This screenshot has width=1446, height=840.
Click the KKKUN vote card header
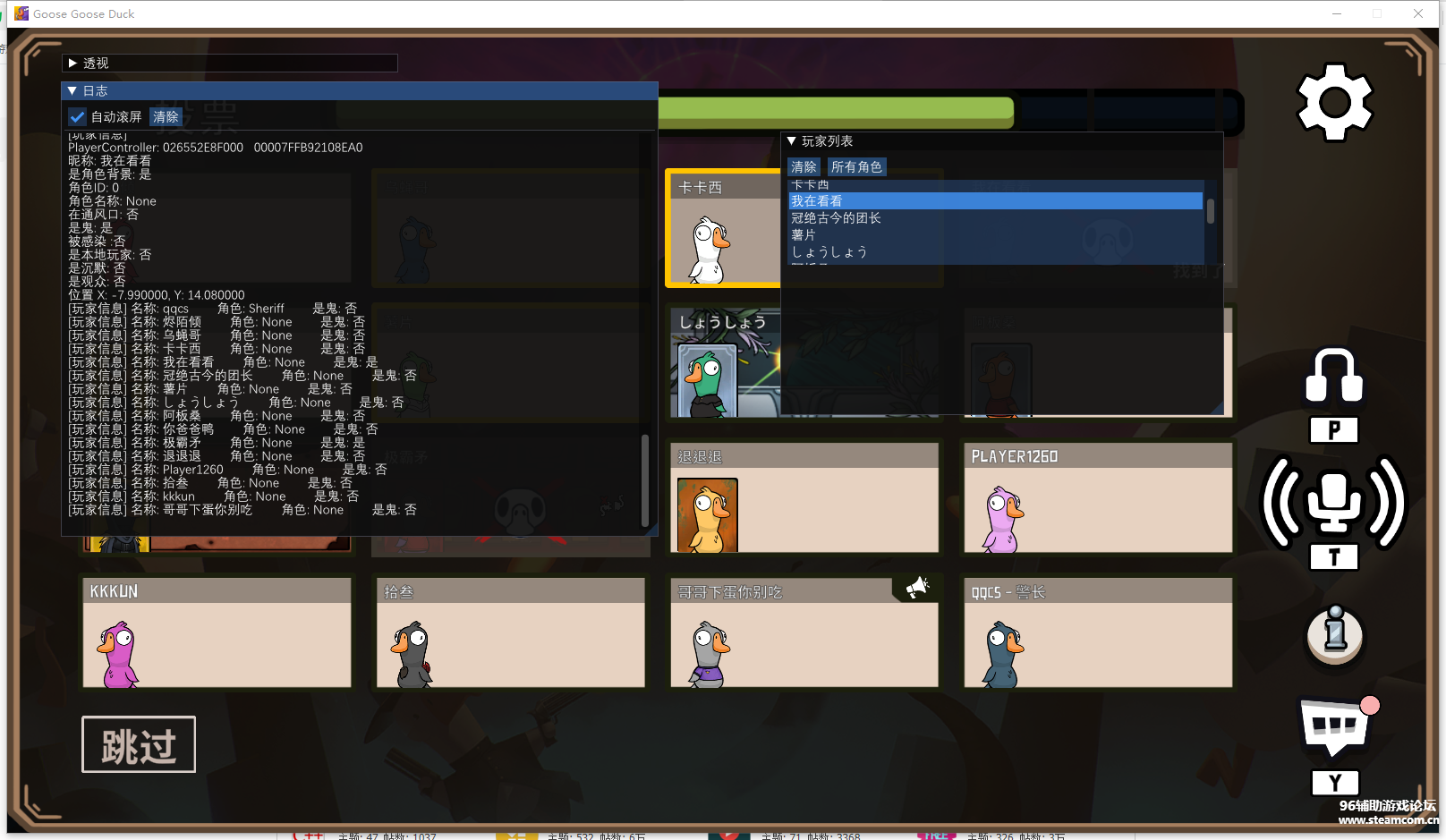pyautogui.click(x=217, y=591)
